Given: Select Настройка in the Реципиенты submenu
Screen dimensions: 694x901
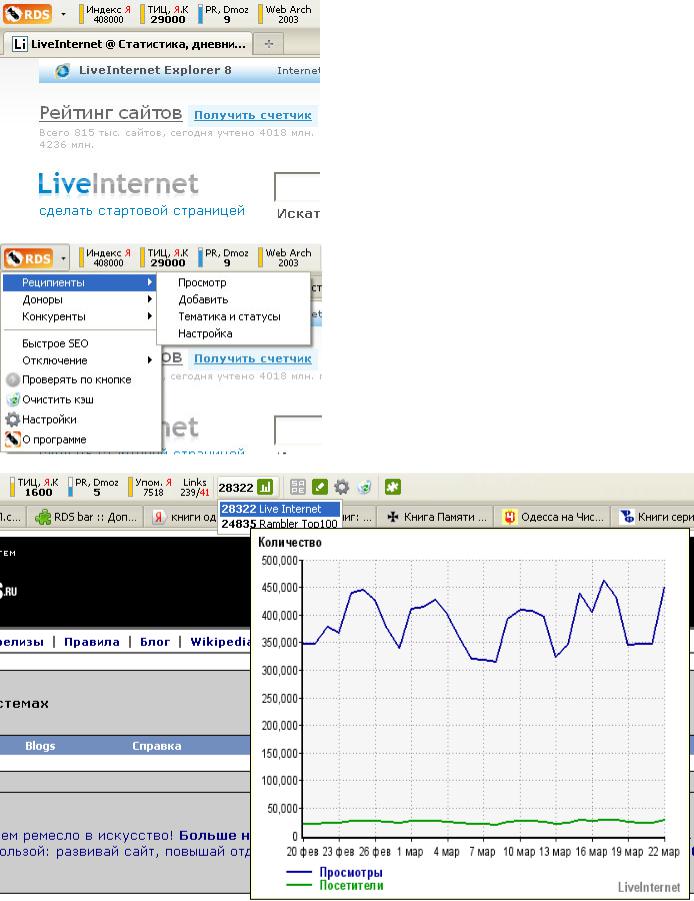Looking at the screenshot, I should tap(205, 333).
